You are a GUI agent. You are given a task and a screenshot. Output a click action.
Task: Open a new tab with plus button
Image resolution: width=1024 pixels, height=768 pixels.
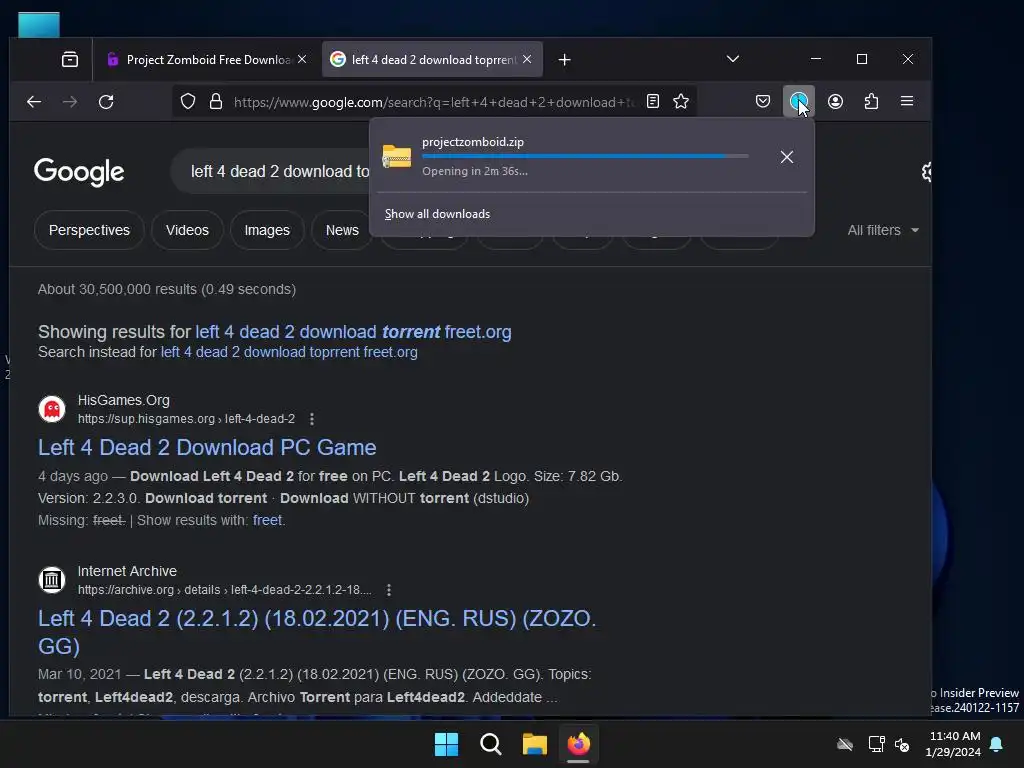tap(565, 60)
